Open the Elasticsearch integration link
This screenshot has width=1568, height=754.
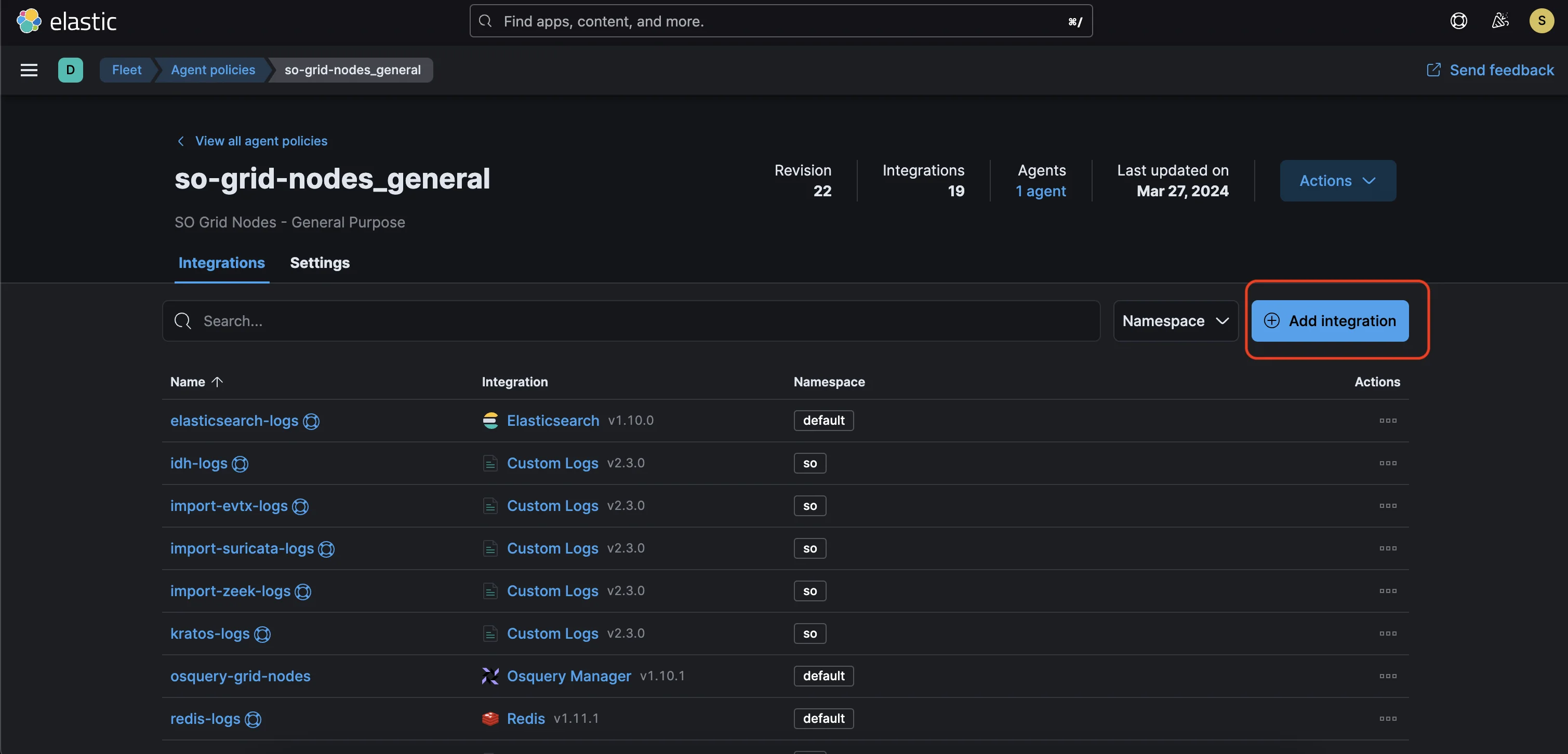pos(553,421)
